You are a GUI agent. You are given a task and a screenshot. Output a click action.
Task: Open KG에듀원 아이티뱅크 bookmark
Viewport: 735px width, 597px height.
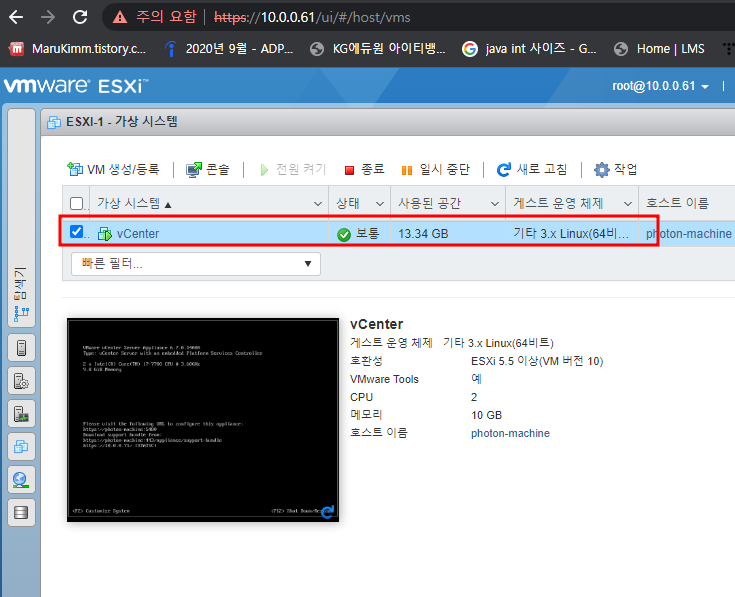click(378, 49)
